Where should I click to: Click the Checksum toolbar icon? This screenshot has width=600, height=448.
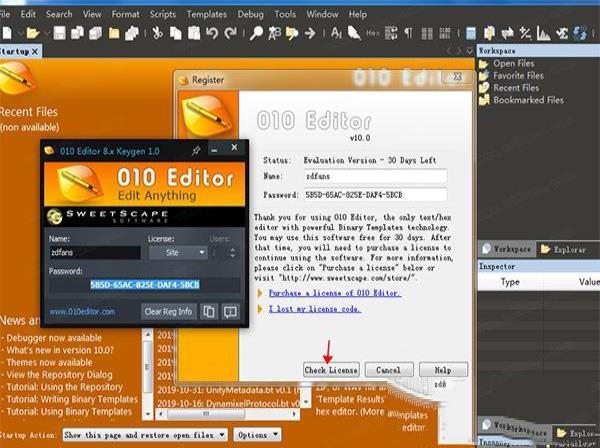(x=562, y=33)
